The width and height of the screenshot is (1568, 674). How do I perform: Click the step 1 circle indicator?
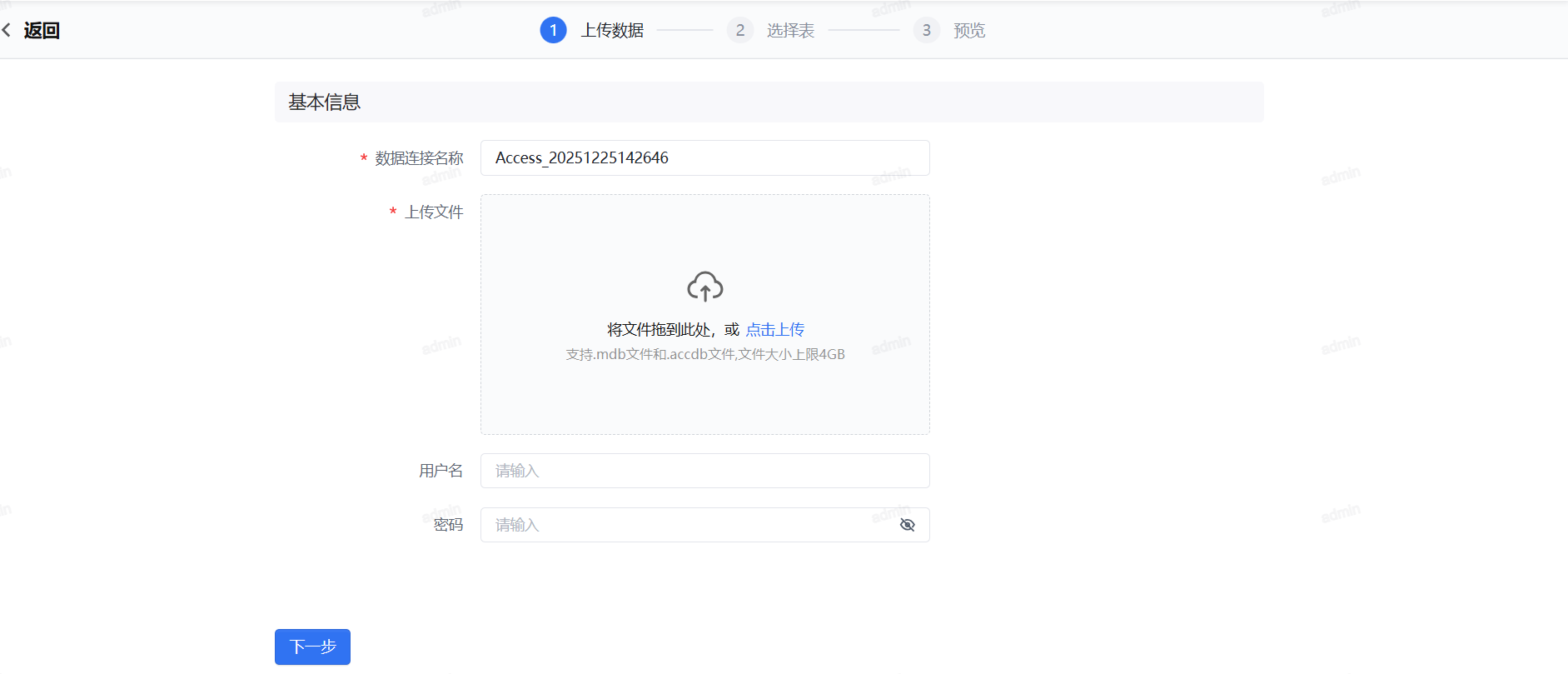click(x=553, y=30)
